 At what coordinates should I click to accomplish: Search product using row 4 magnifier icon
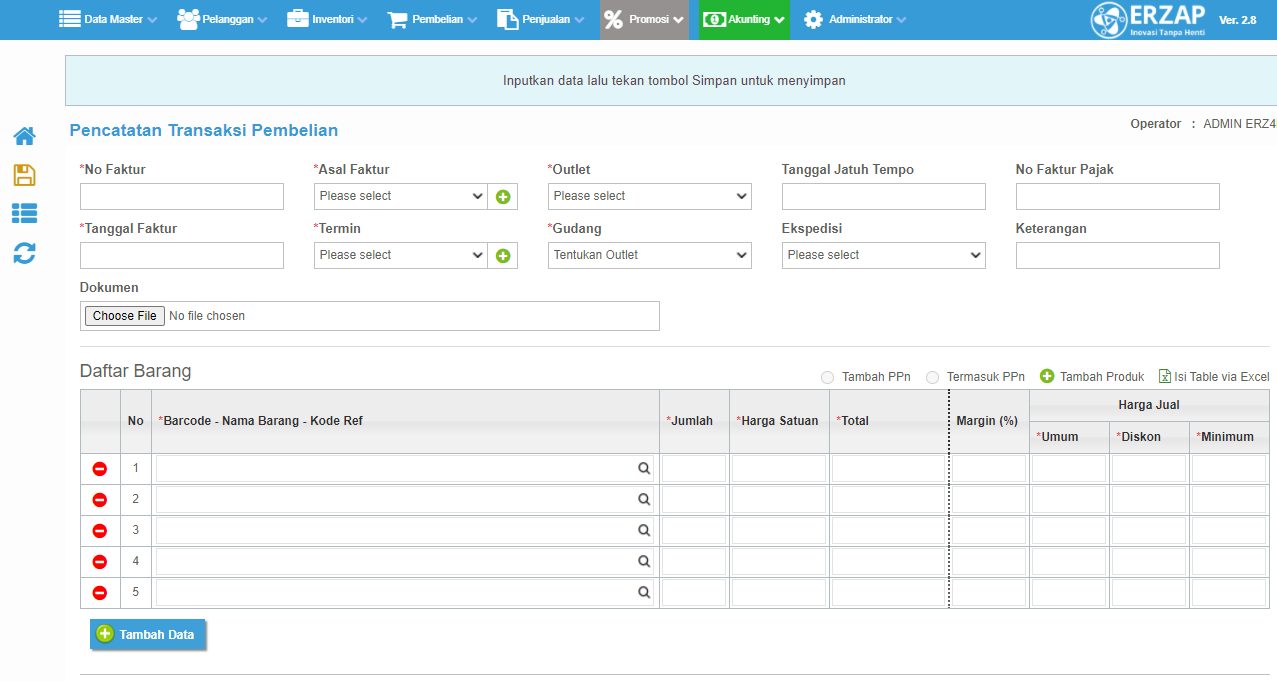tap(644, 561)
